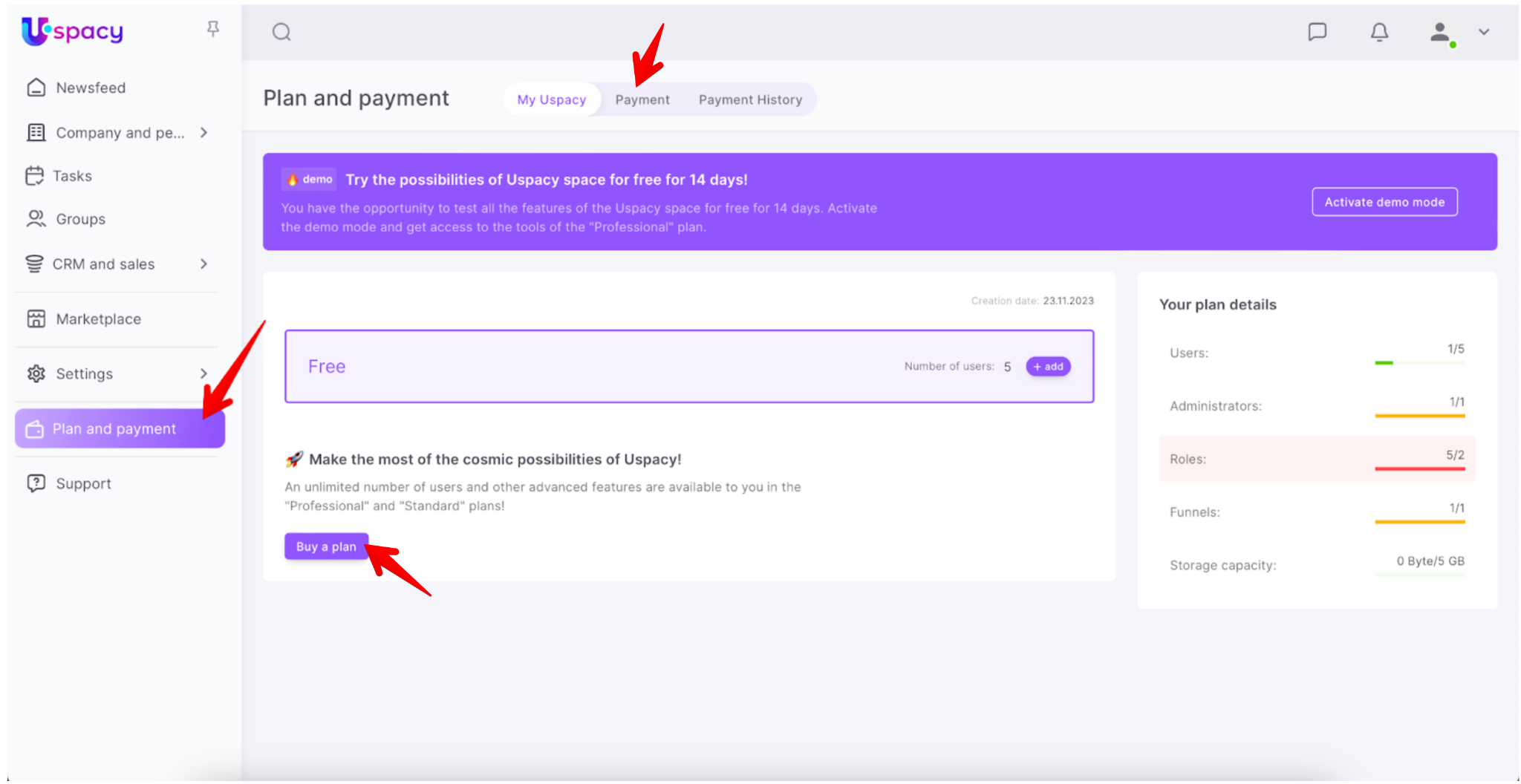Expand Settings submenu chevron

click(203, 373)
